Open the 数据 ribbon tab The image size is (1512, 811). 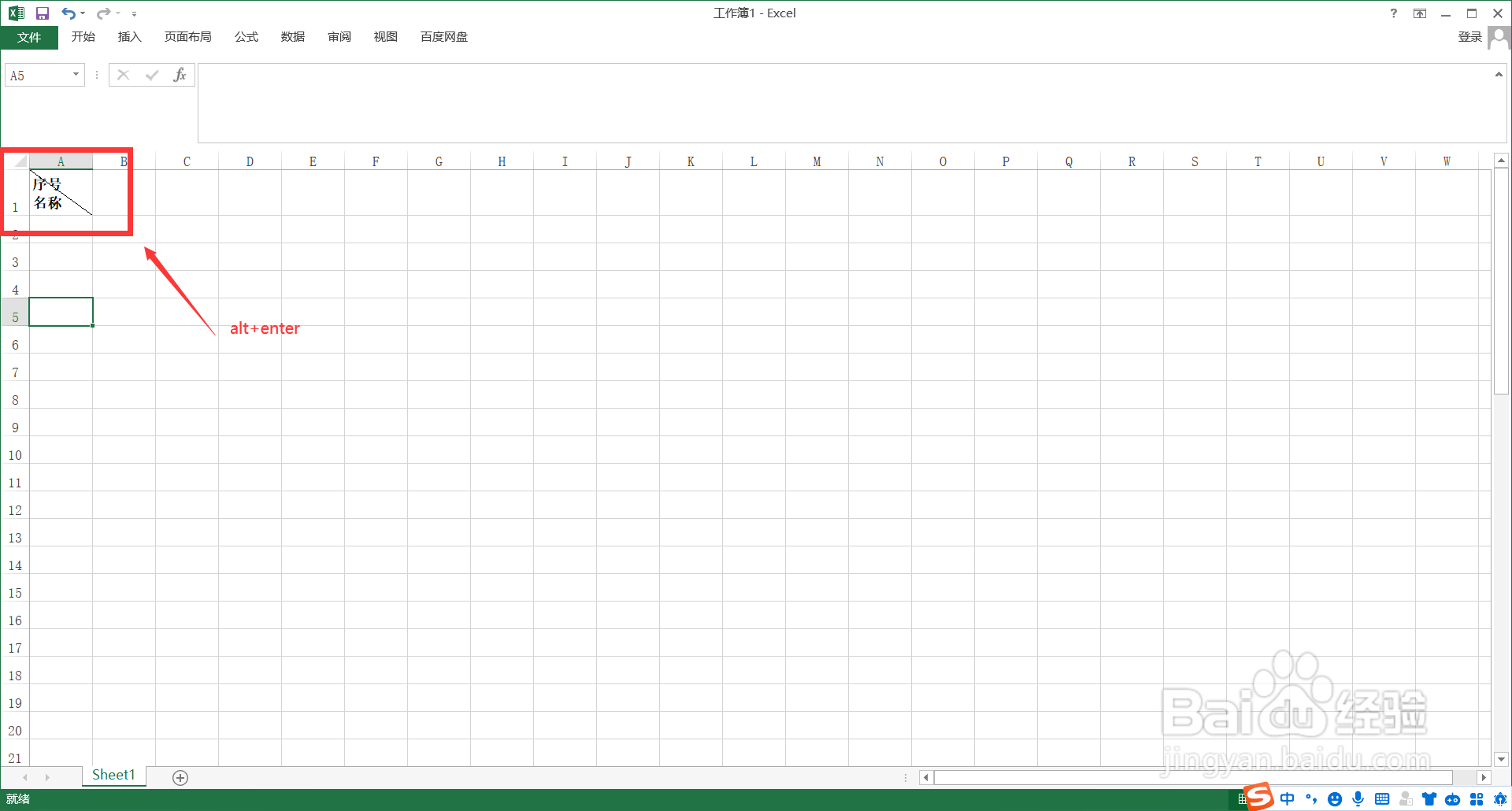click(x=292, y=37)
